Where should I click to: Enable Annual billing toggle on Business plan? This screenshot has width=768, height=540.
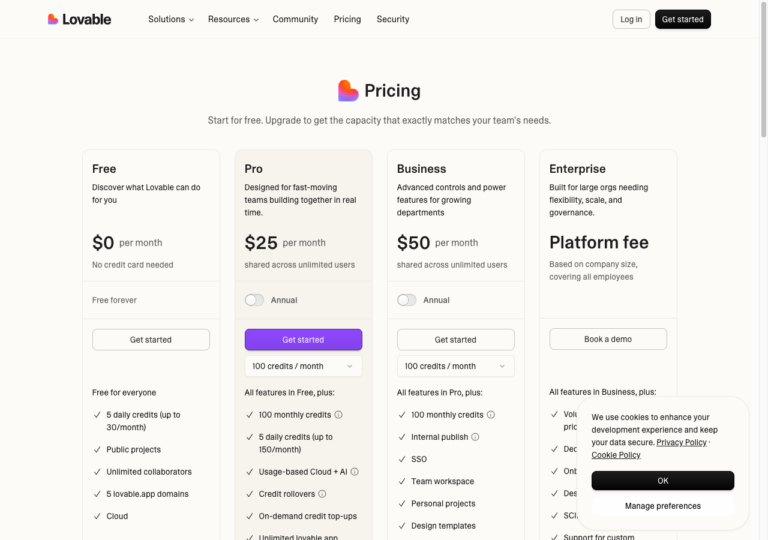pyautogui.click(x=407, y=300)
